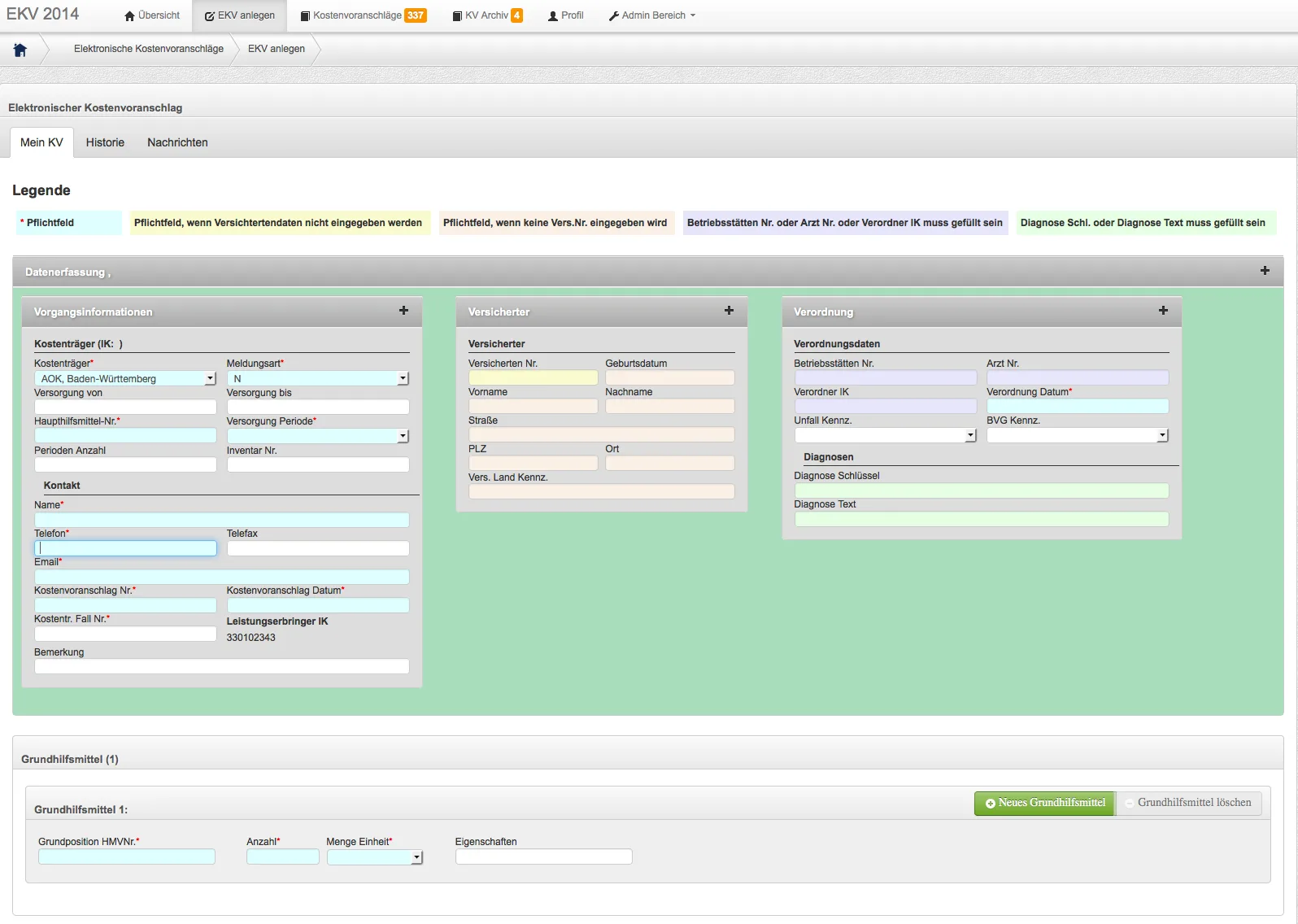Image resolution: width=1298 pixels, height=924 pixels.
Task: Toggle Verordnung panel plus icon
Action: pos(1163,311)
